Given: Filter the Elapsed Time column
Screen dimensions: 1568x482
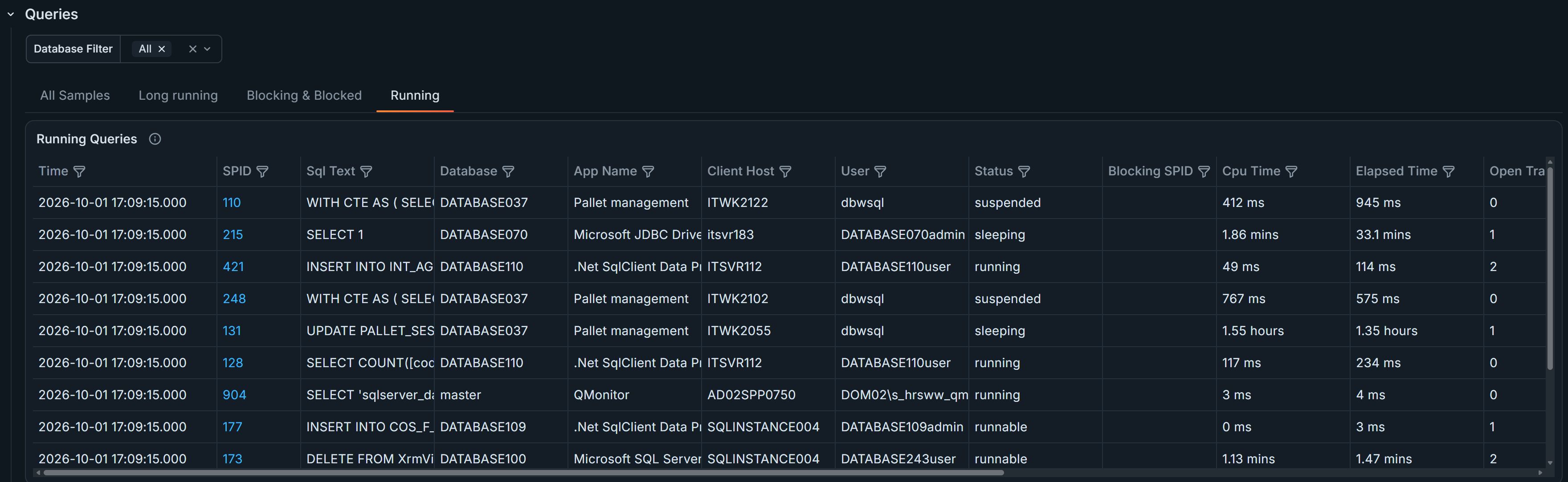Looking at the screenshot, I should 1449,172.
